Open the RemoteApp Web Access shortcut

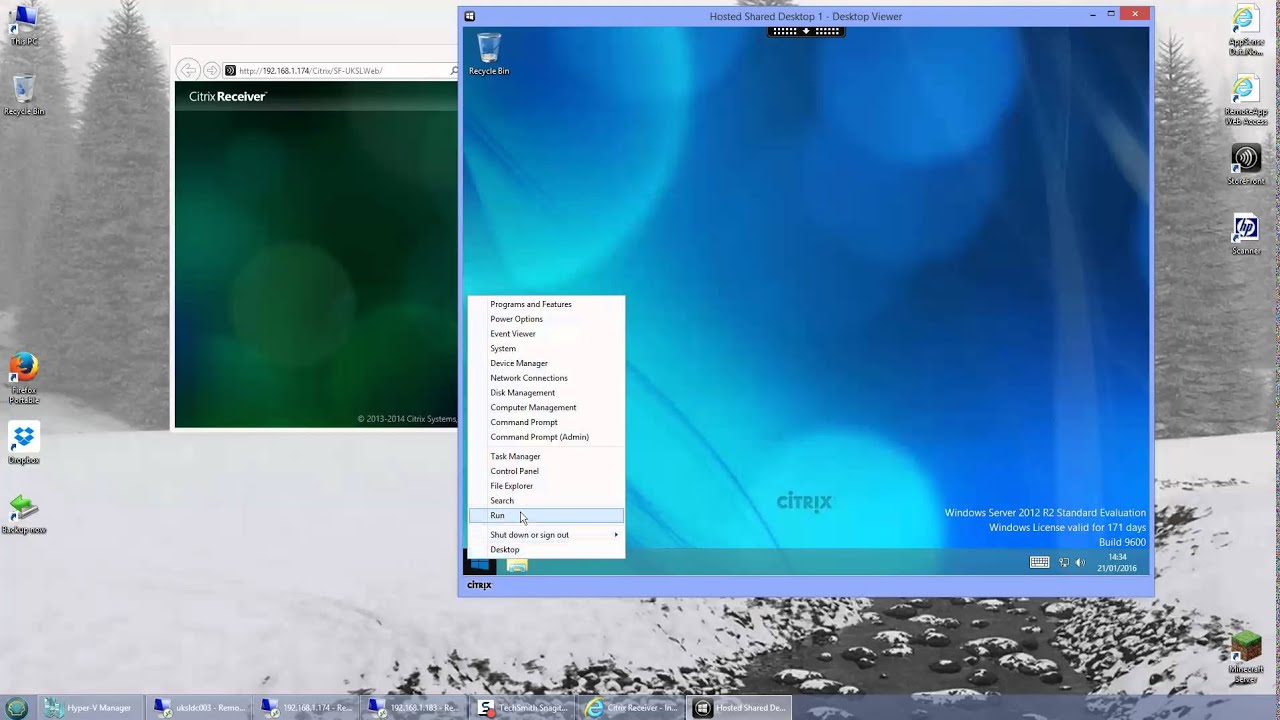(1245, 100)
